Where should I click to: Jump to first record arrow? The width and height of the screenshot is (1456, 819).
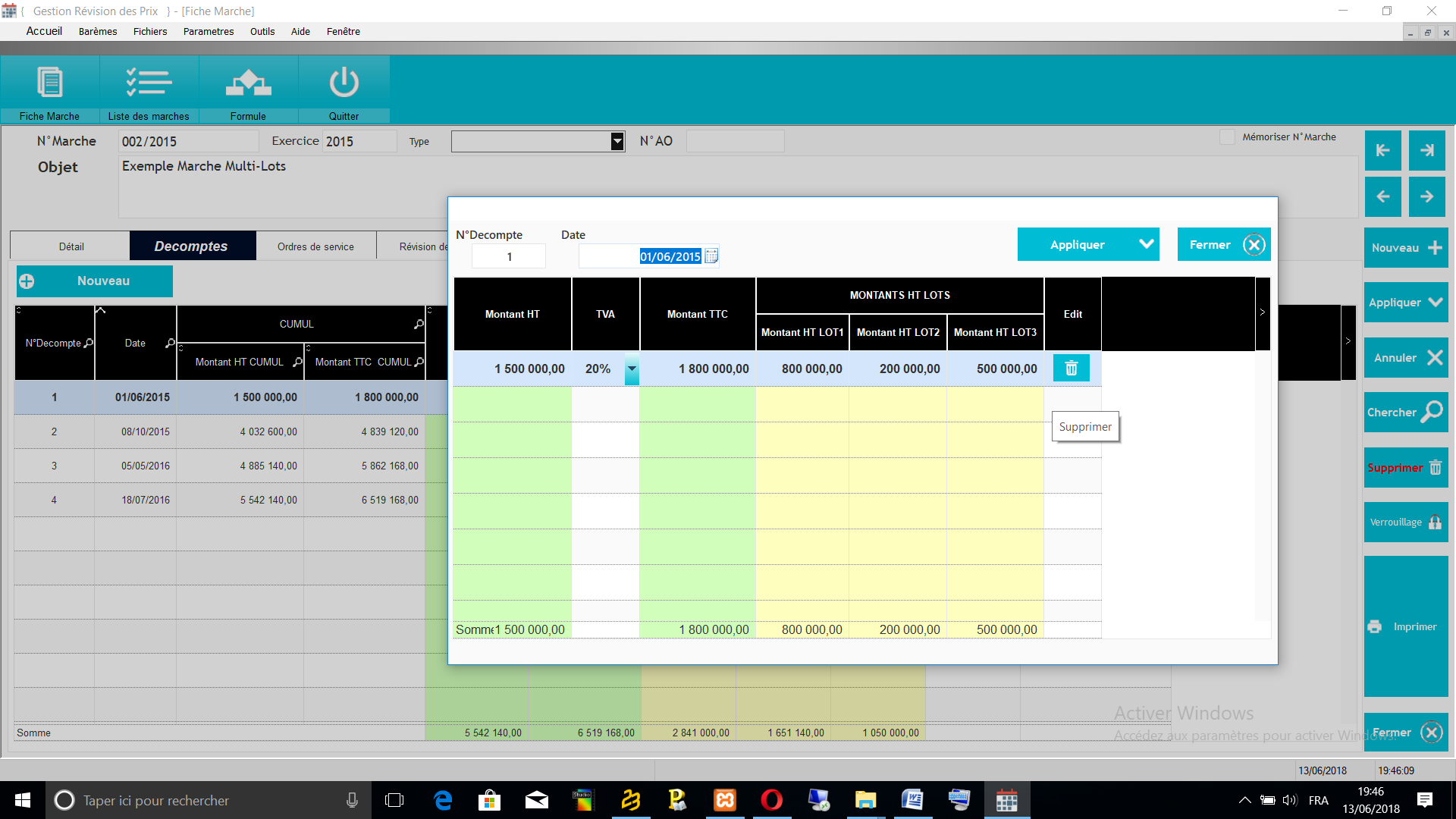1382,150
